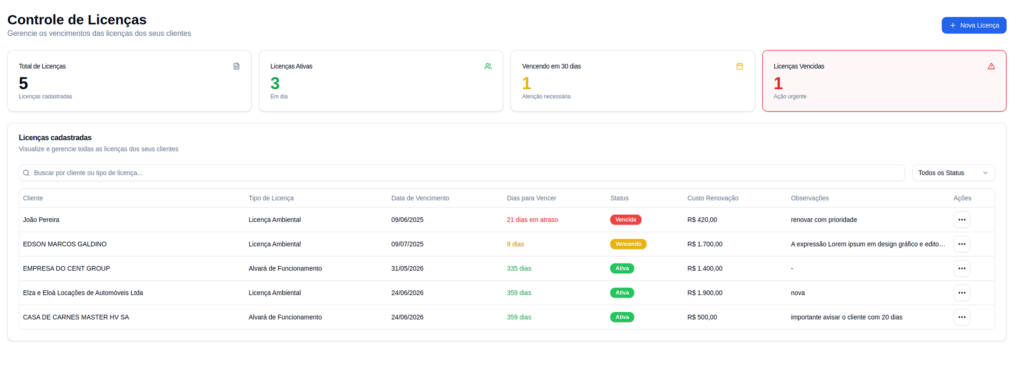Screen dimensions: 1024x375
Task: Click the Controle de Licenças page title
Action: (x=77, y=20)
